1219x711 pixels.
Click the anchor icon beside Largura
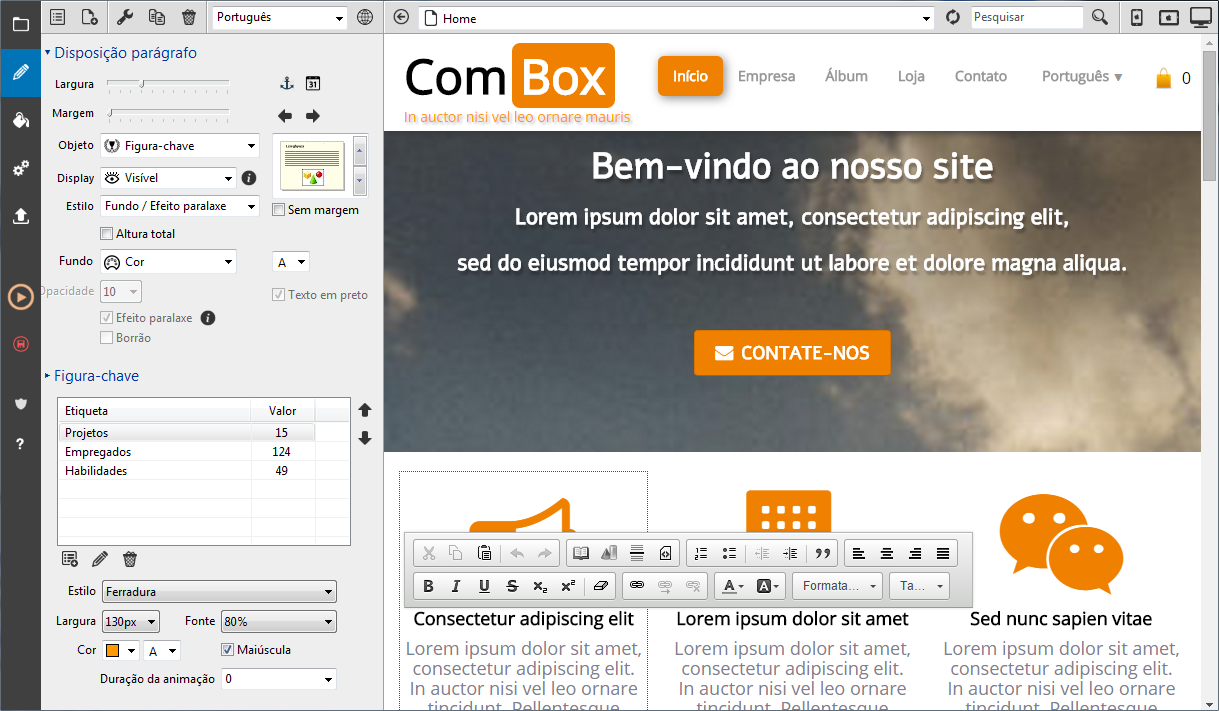click(286, 84)
